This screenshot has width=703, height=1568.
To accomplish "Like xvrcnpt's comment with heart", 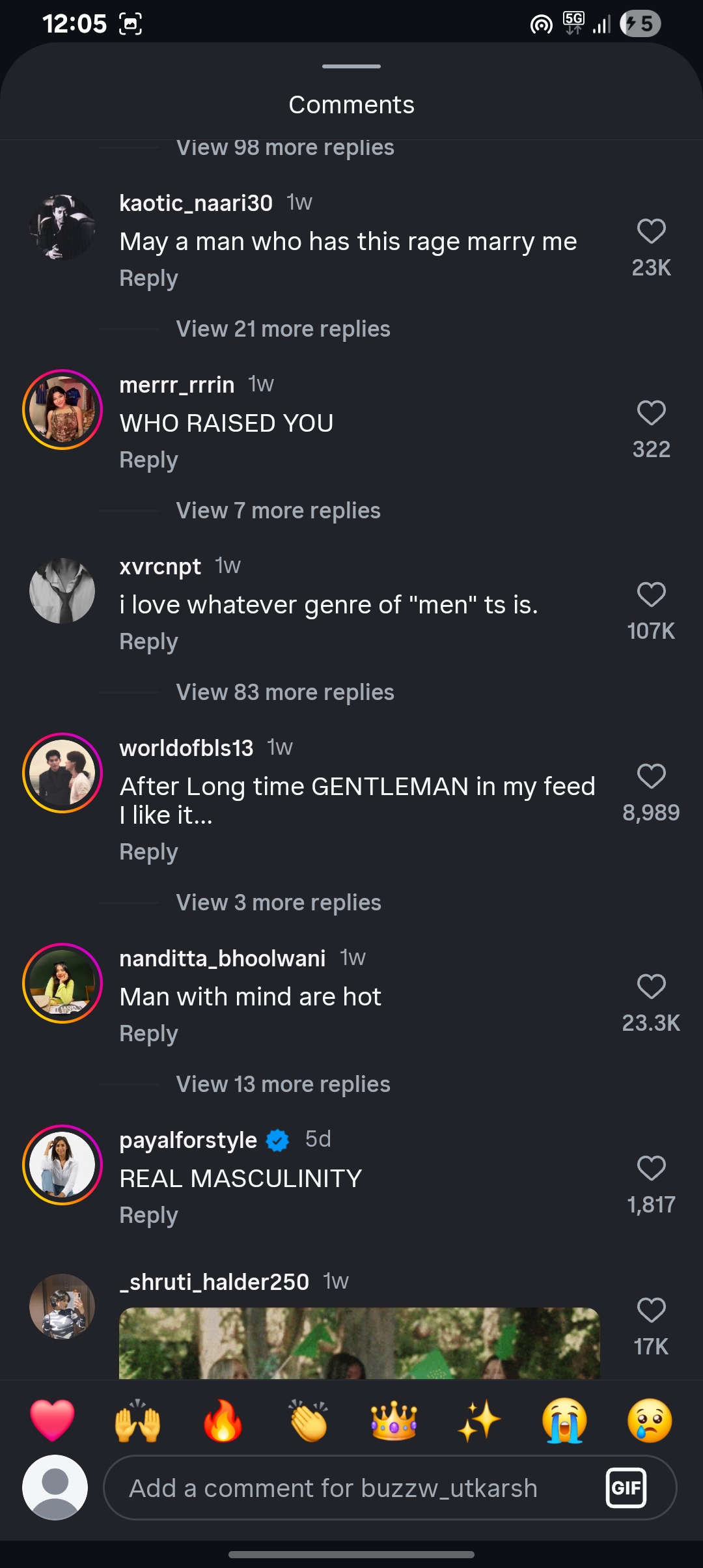I will 651,595.
